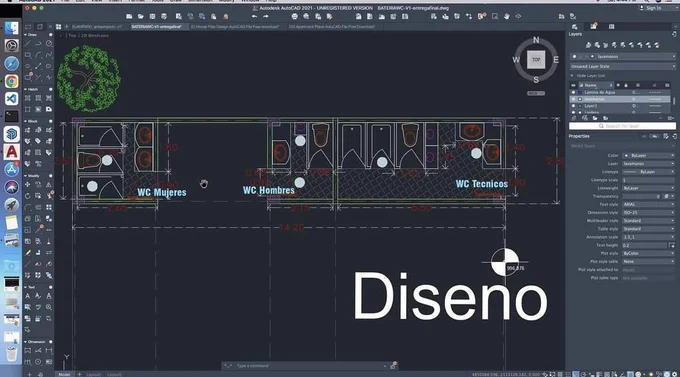Select the Spline draw tool
Viewport: 680px width, 377px height.
point(49,55)
